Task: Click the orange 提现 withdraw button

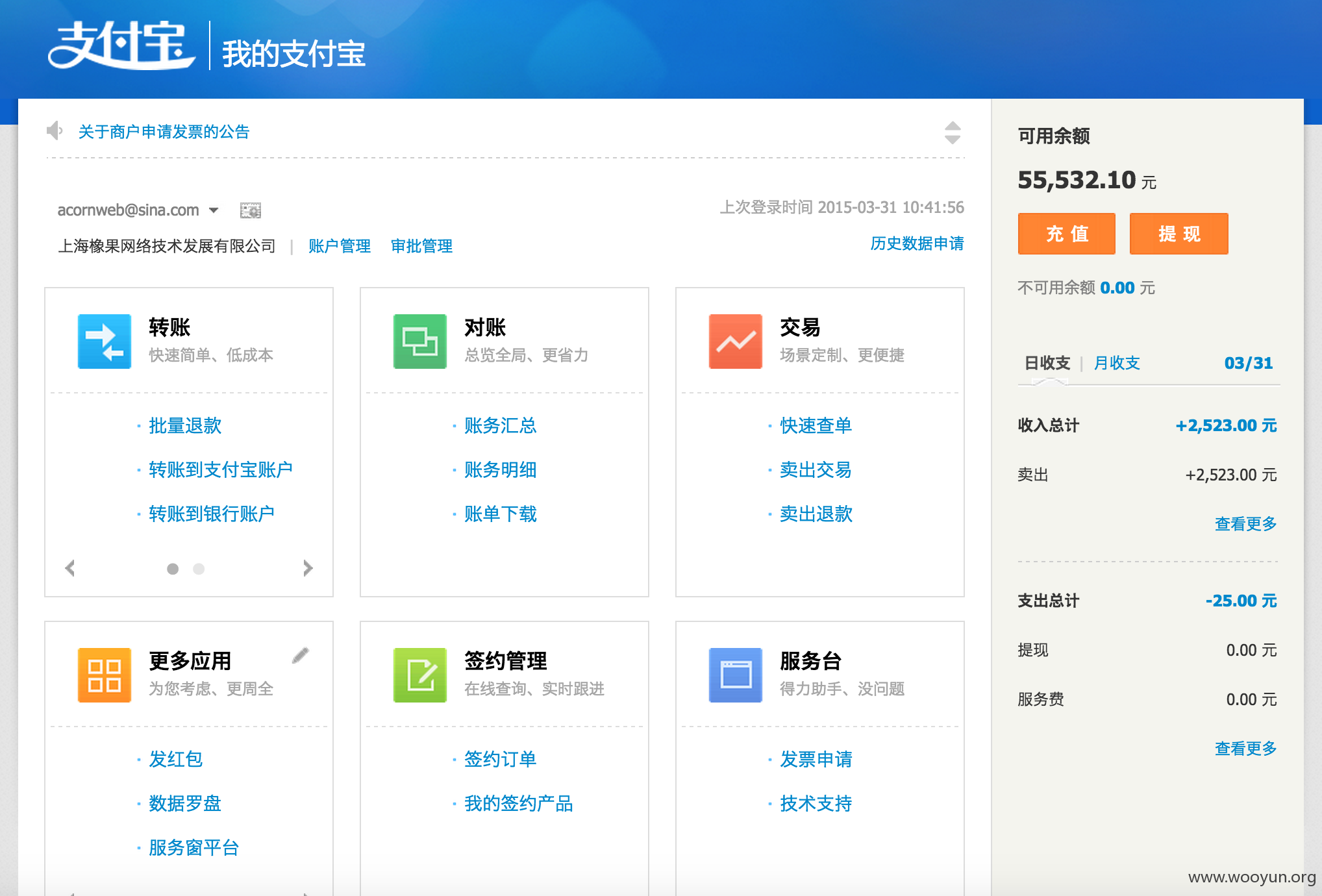Action: (x=1179, y=234)
